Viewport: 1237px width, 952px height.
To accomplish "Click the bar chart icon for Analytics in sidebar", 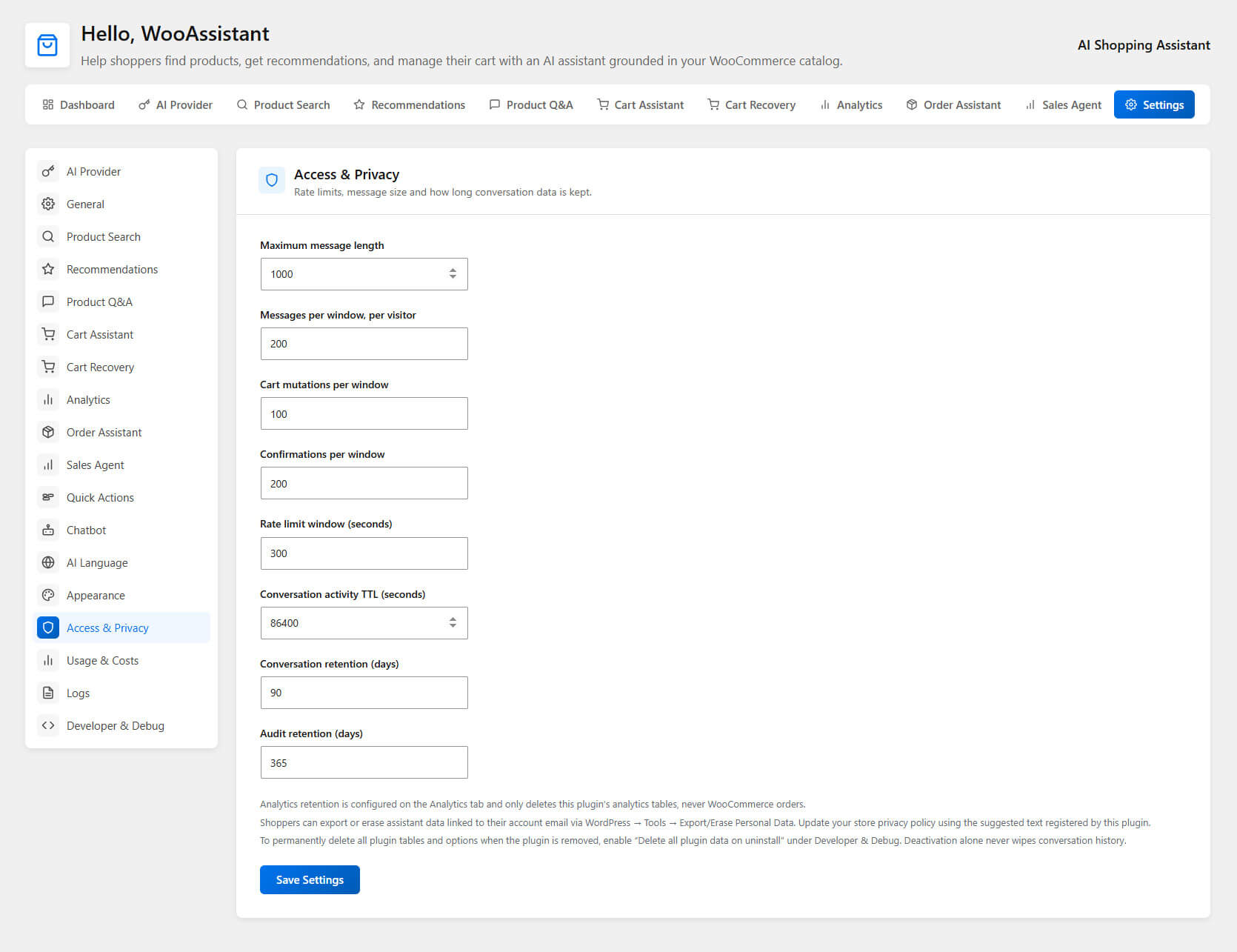I will coord(48,400).
